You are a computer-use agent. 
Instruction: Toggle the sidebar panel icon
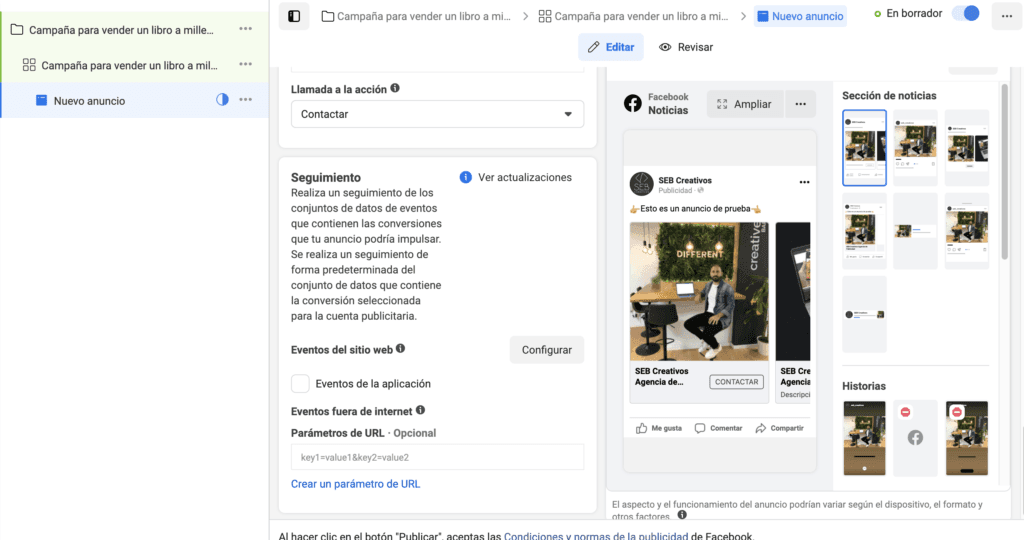294,16
